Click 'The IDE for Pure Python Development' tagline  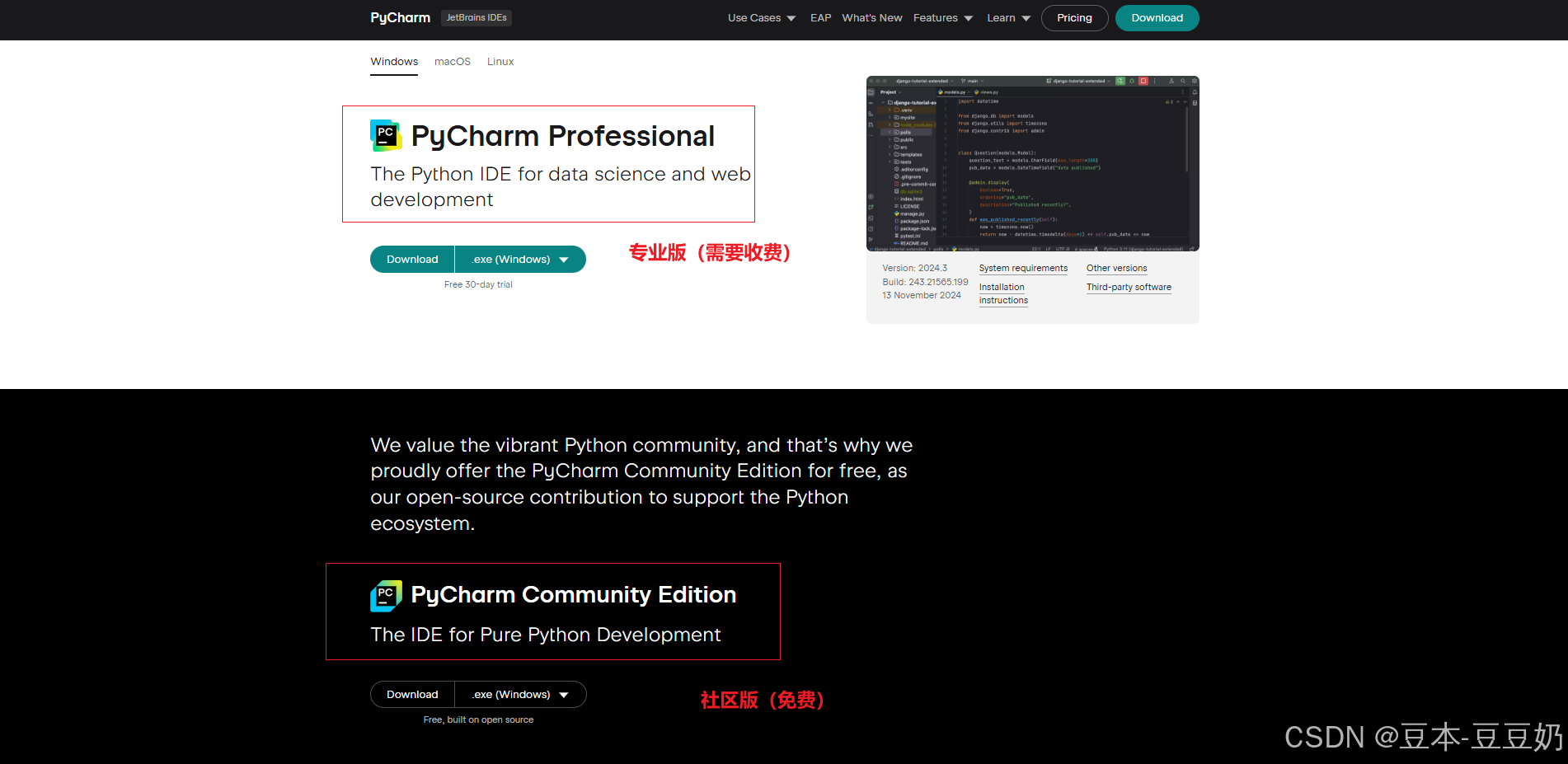click(x=546, y=635)
